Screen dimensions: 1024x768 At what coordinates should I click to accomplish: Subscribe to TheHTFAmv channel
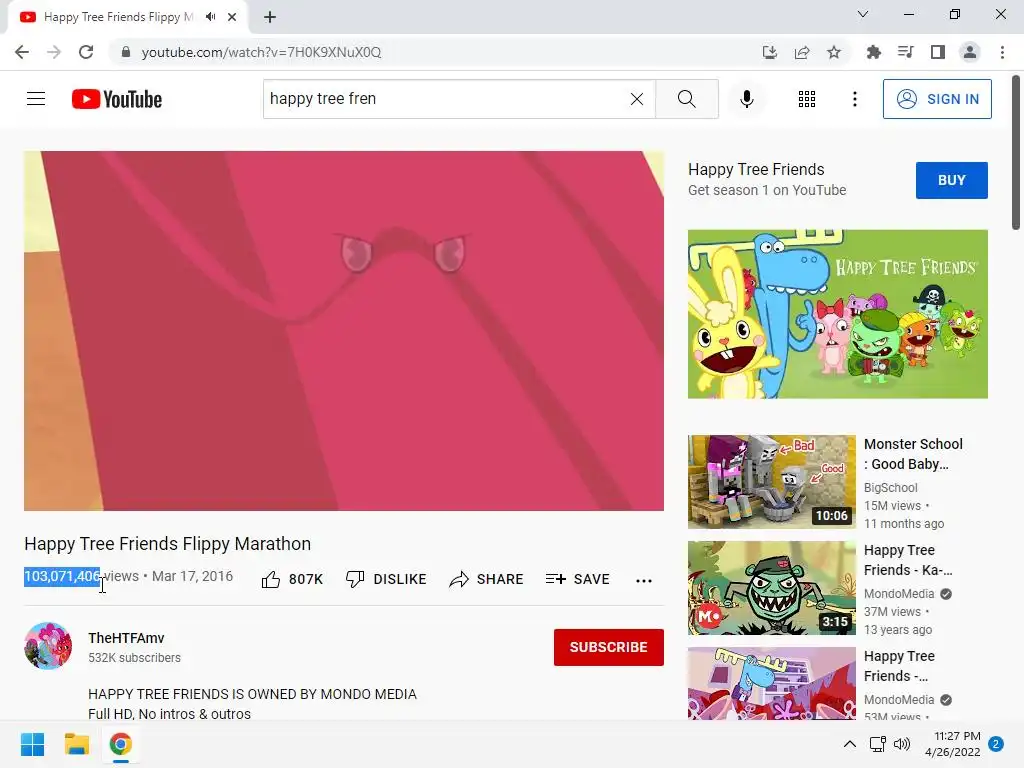click(609, 647)
